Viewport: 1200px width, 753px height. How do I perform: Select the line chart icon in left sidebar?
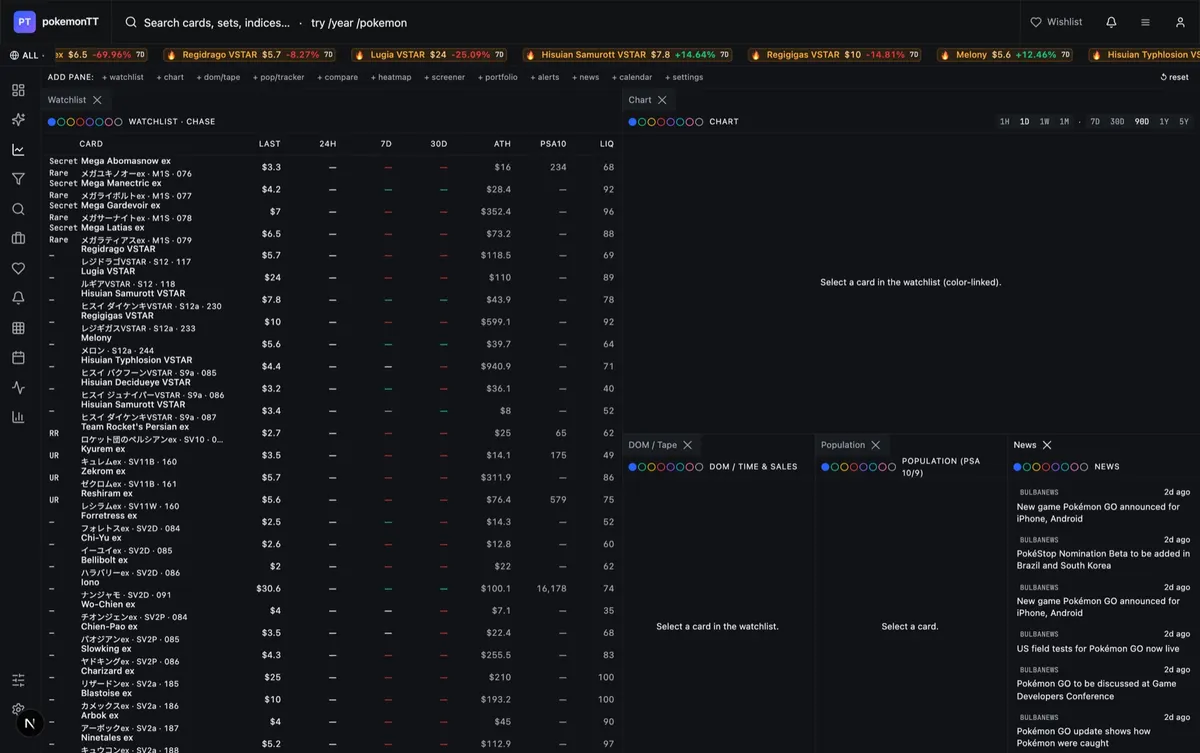[18, 150]
